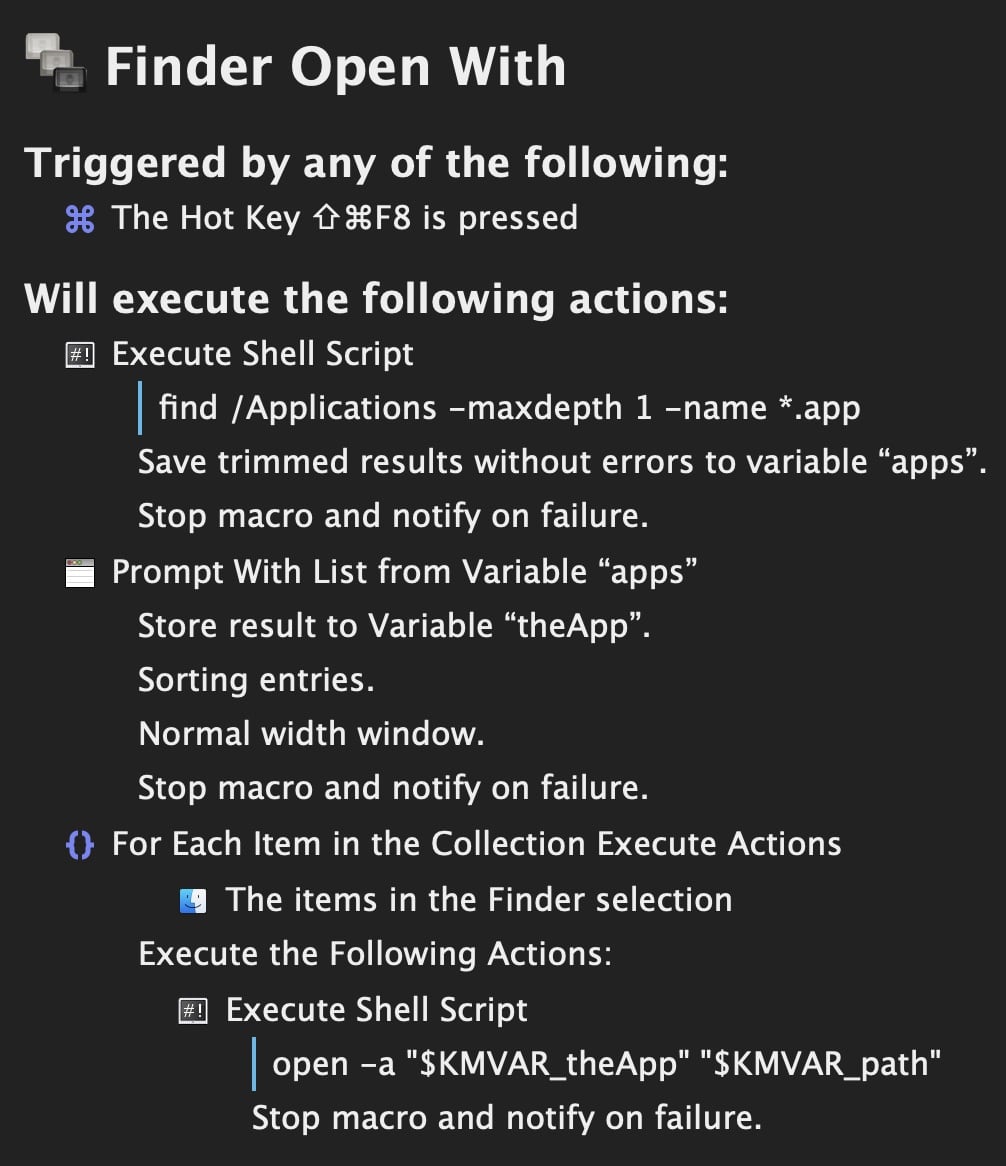This screenshot has height=1166, width=1006.
Task: Click the Finder face icon
Action: point(193,900)
